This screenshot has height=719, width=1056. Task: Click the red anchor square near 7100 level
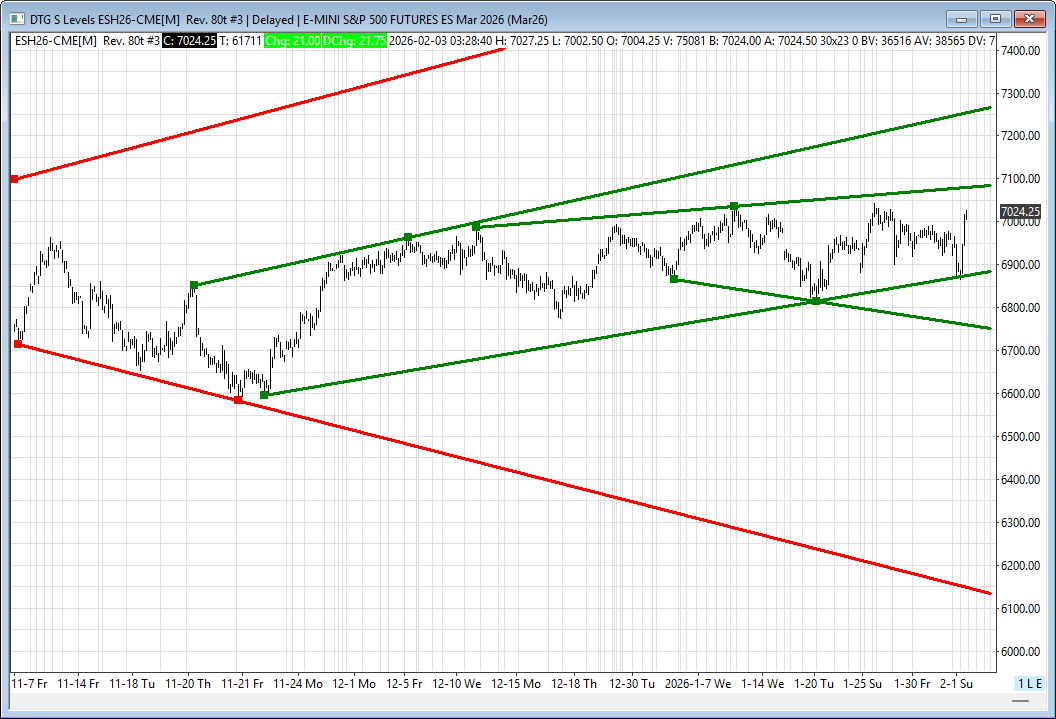[14, 179]
